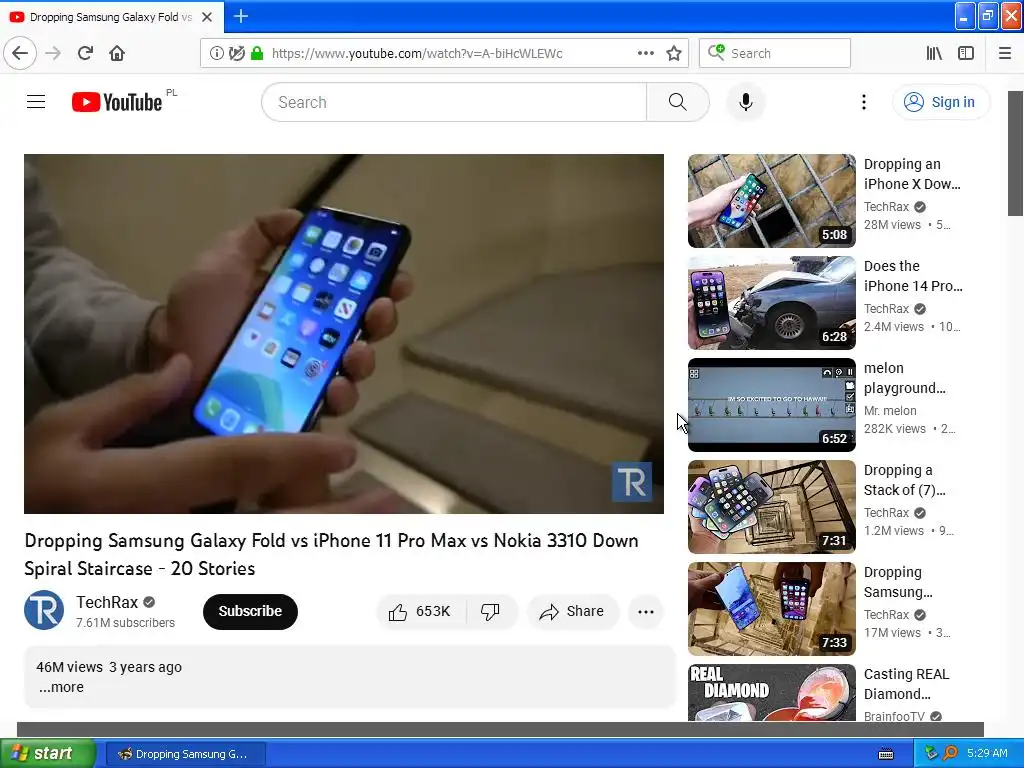Subscribe to TechRax

tap(250, 611)
